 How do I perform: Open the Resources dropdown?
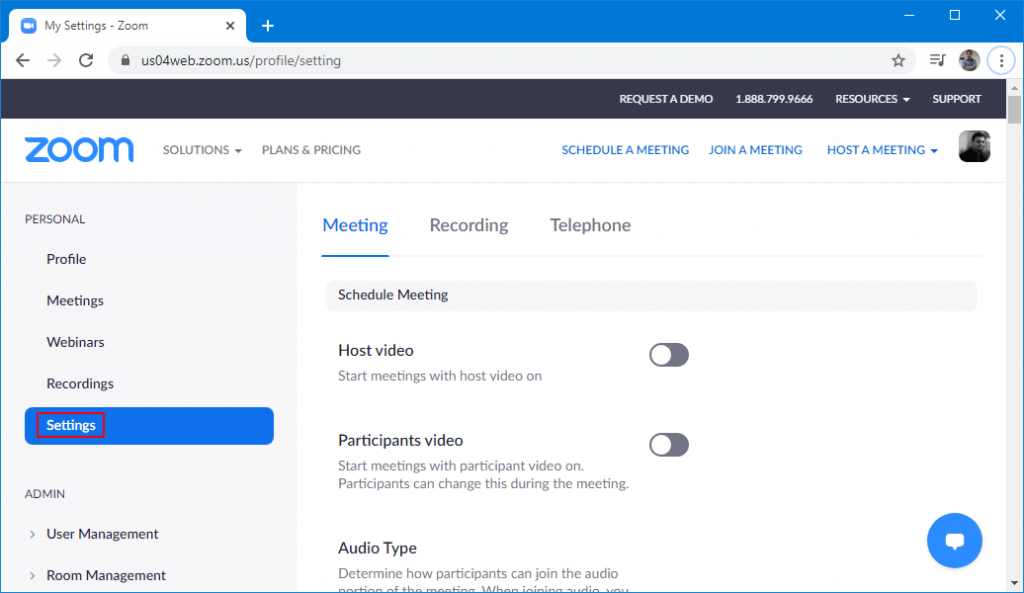click(871, 98)
